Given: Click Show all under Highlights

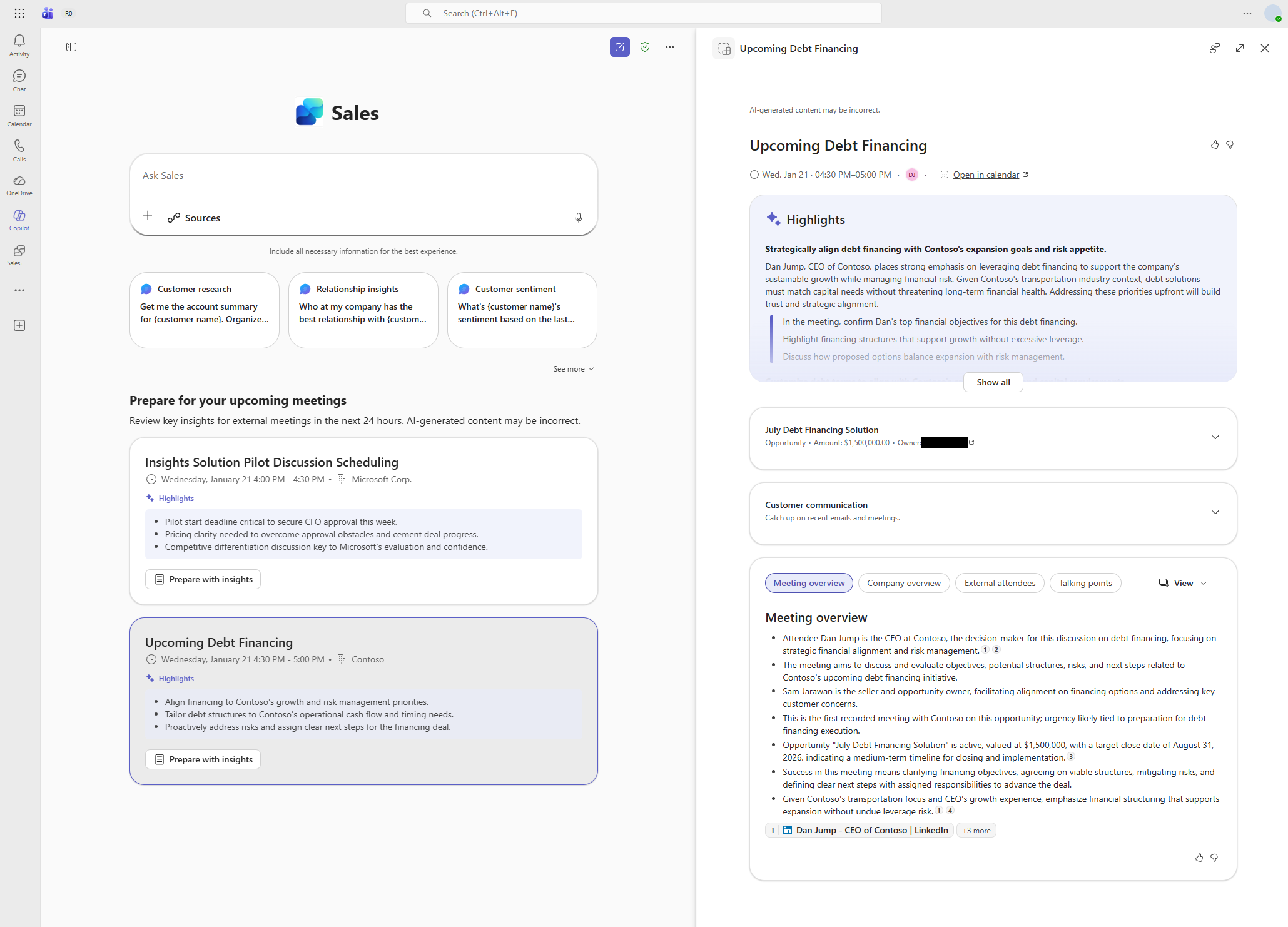Looking at the screenshot, I should coord(992,382).
